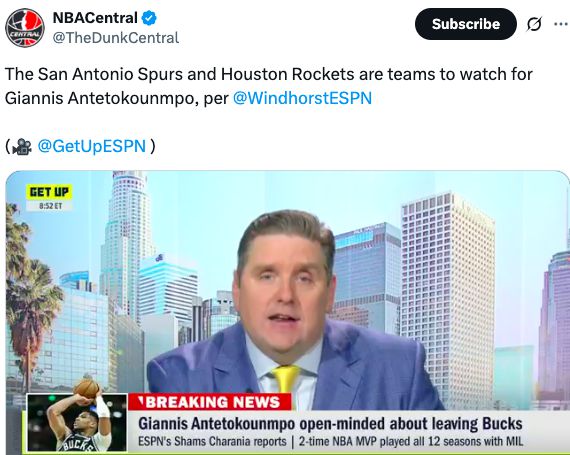The height and width of the screenshot is (455, 570).
Task: Open the @WindhorstESPN mention link
Action: [x=302, y=98]
